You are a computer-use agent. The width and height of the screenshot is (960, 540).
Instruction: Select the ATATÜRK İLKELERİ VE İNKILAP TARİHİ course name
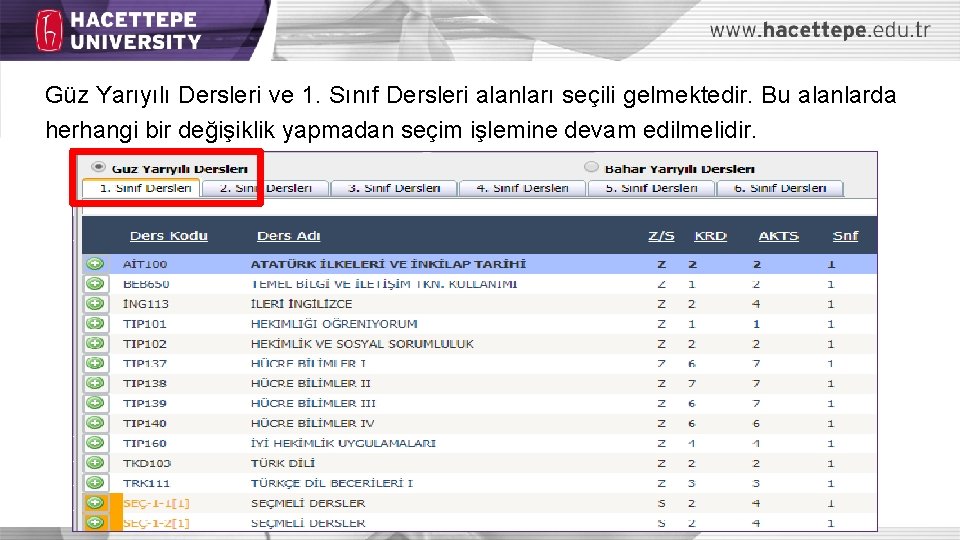point(388,264)
